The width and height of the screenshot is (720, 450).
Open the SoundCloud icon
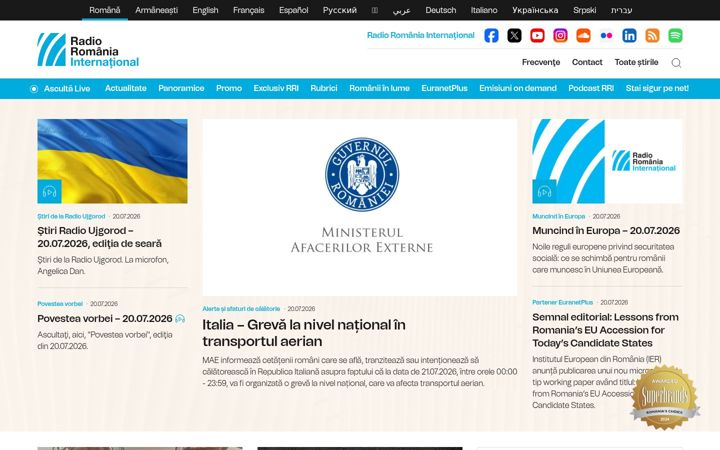[583, 35]
